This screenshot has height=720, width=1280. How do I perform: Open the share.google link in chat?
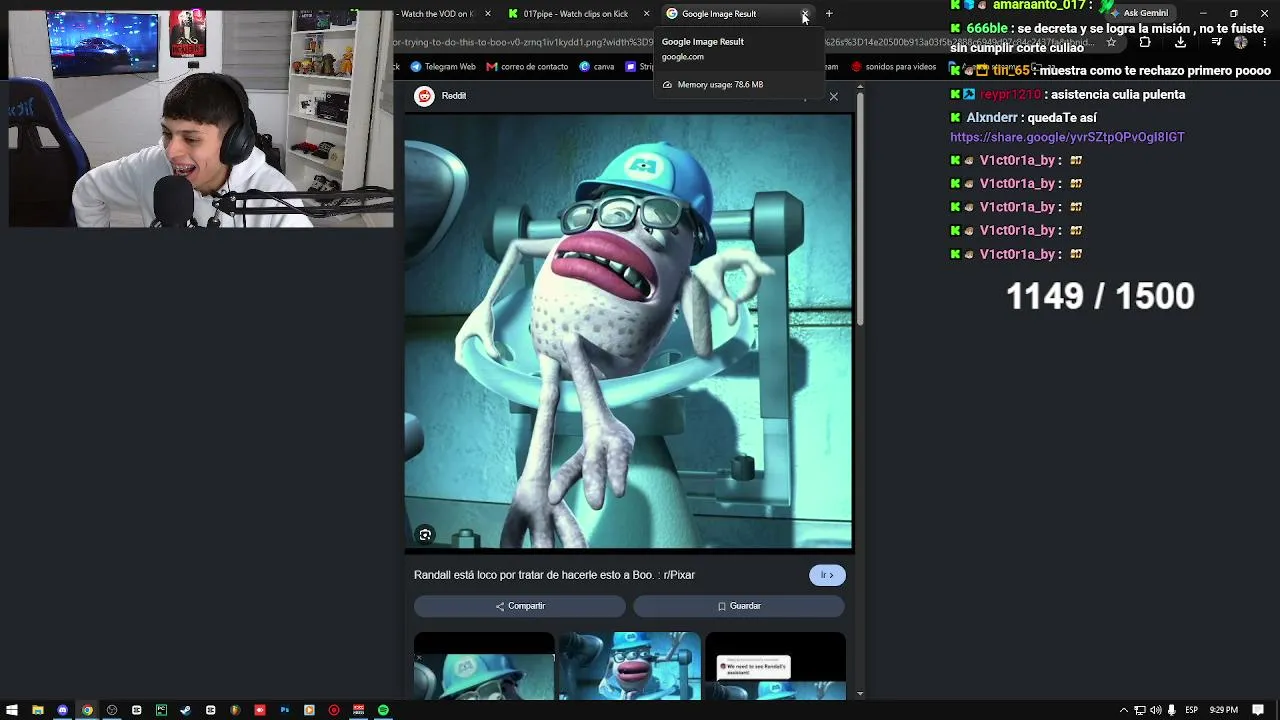tap(1067, 137)
